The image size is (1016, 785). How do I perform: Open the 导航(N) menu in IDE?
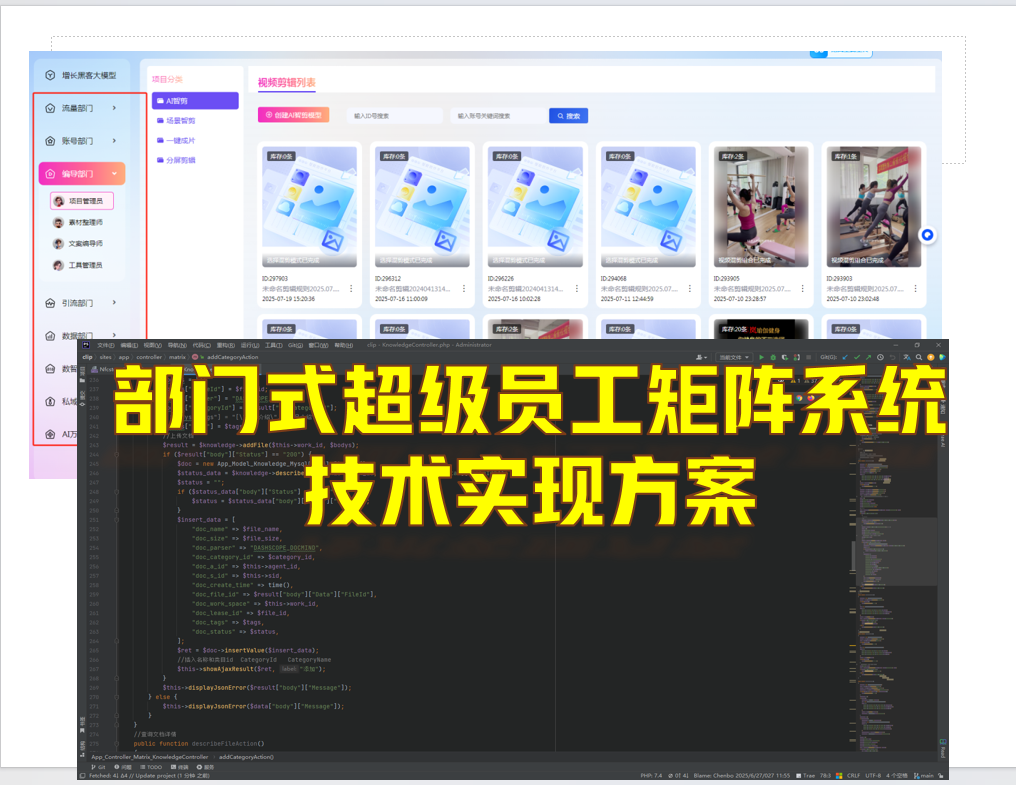pos(178,345)
